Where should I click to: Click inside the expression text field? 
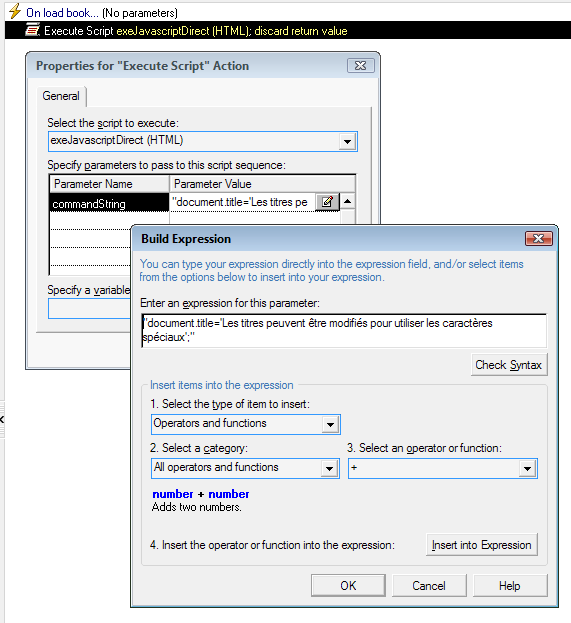tap(344, 330)
